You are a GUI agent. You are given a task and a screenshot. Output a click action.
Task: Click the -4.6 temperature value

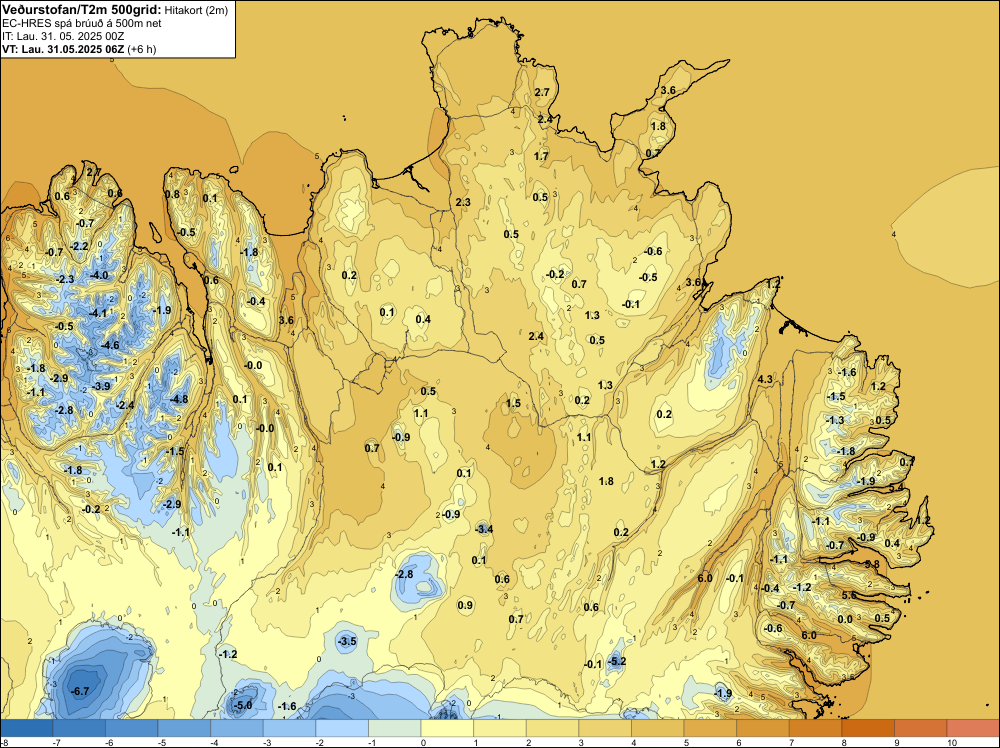[x=110, y=345]
